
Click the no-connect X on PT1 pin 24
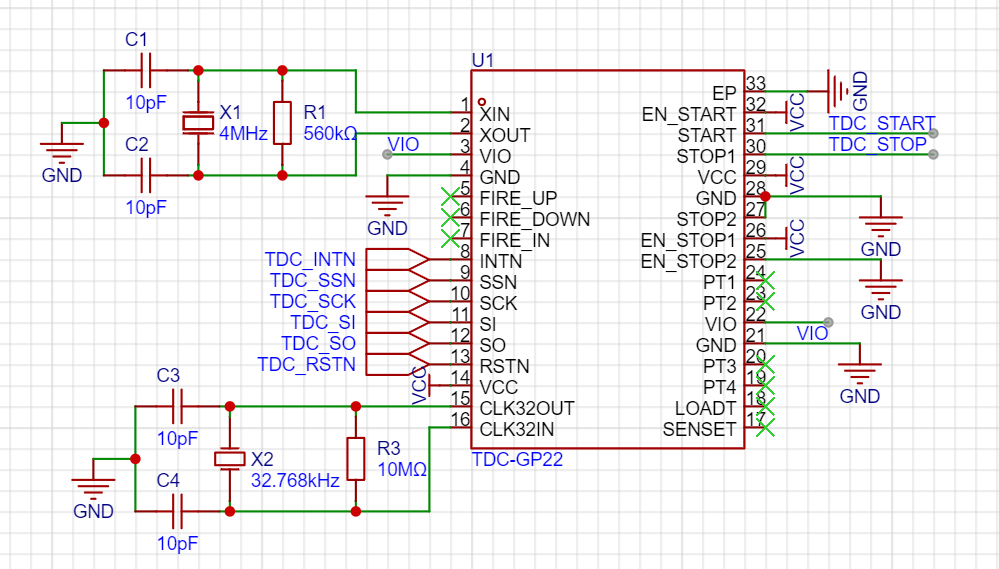tap(765, 280)
